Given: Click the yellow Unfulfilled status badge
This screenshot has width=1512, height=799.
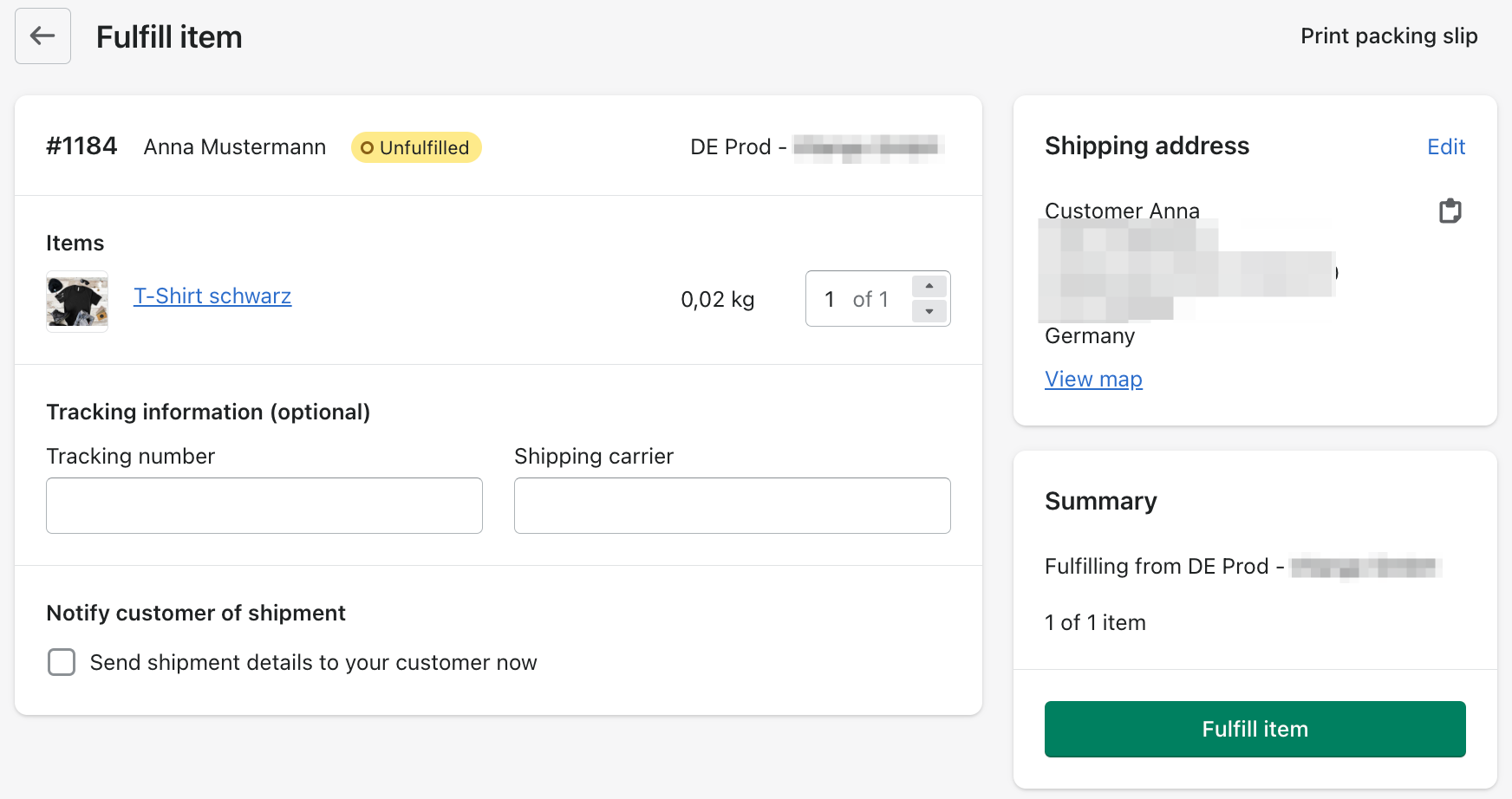Looking at the screenshot, I should (416, 147).
